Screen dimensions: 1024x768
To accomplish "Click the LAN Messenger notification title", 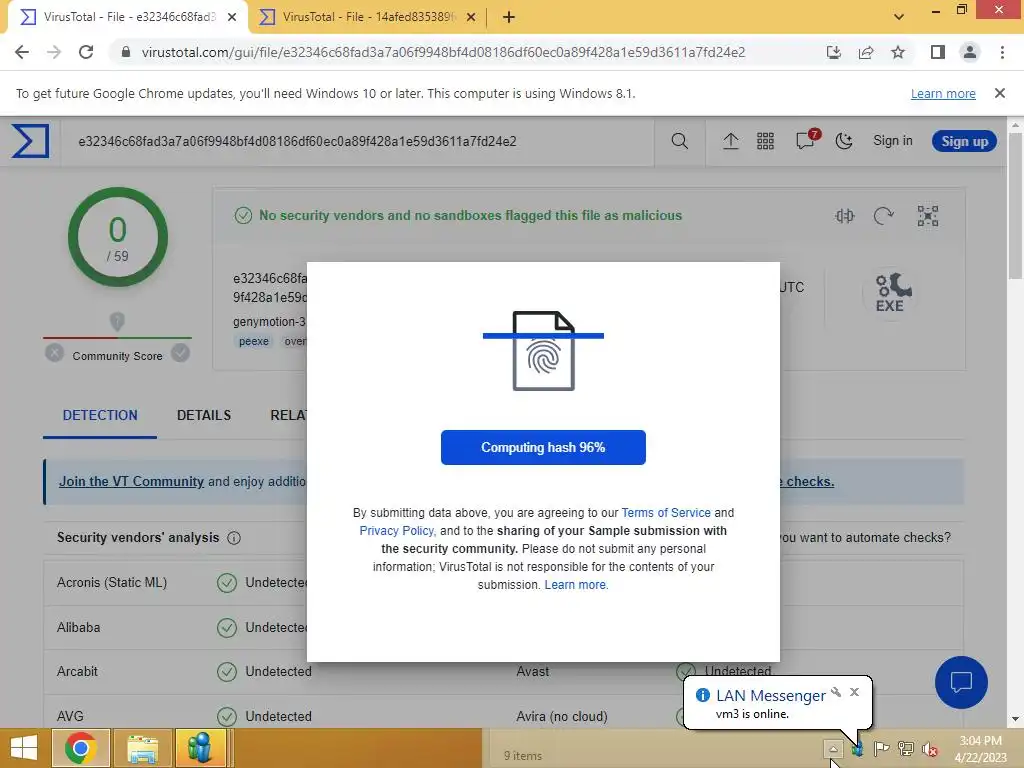I will point(771,696).
